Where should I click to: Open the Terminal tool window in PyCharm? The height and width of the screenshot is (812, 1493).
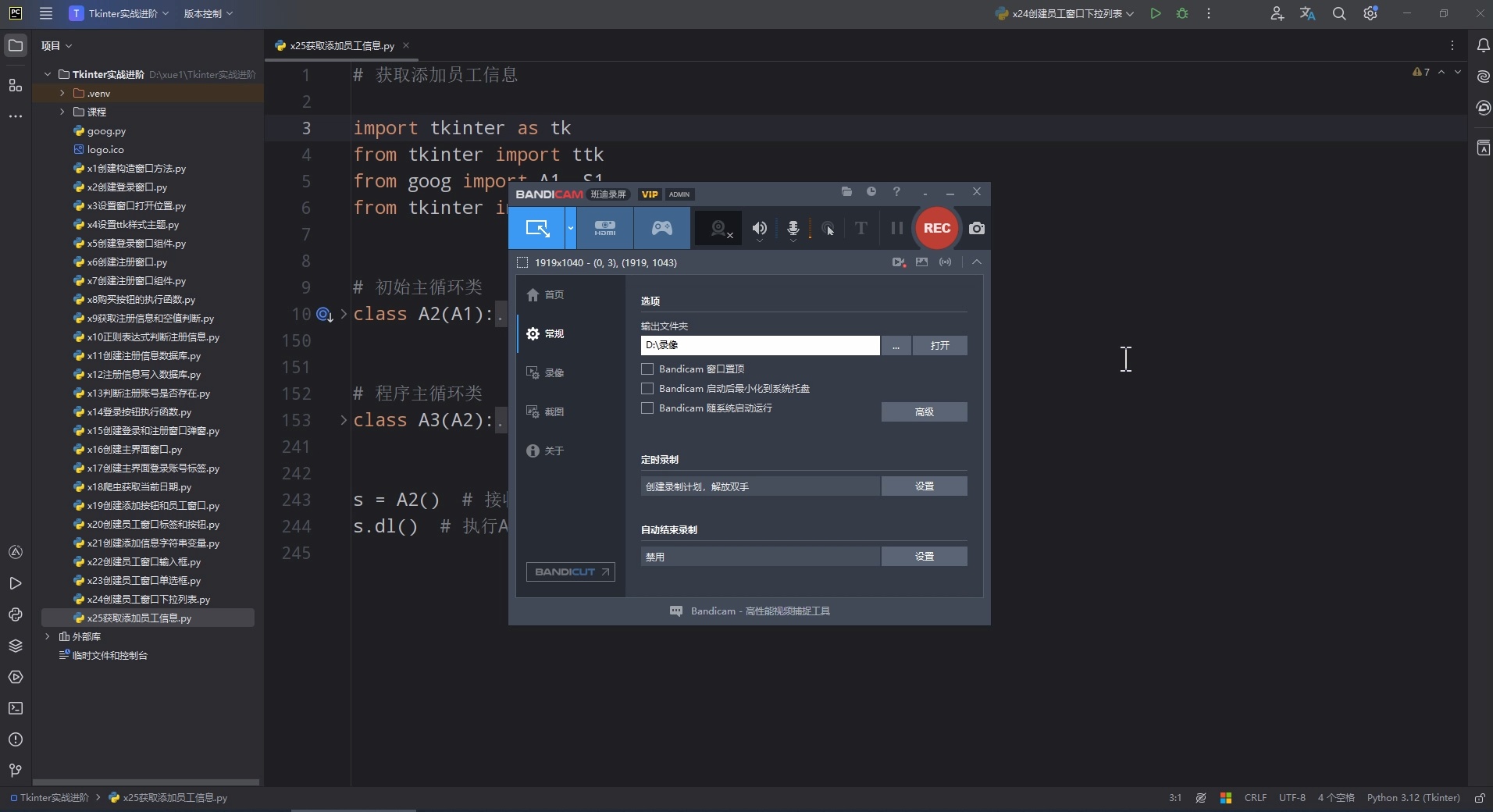click(16, 708)
